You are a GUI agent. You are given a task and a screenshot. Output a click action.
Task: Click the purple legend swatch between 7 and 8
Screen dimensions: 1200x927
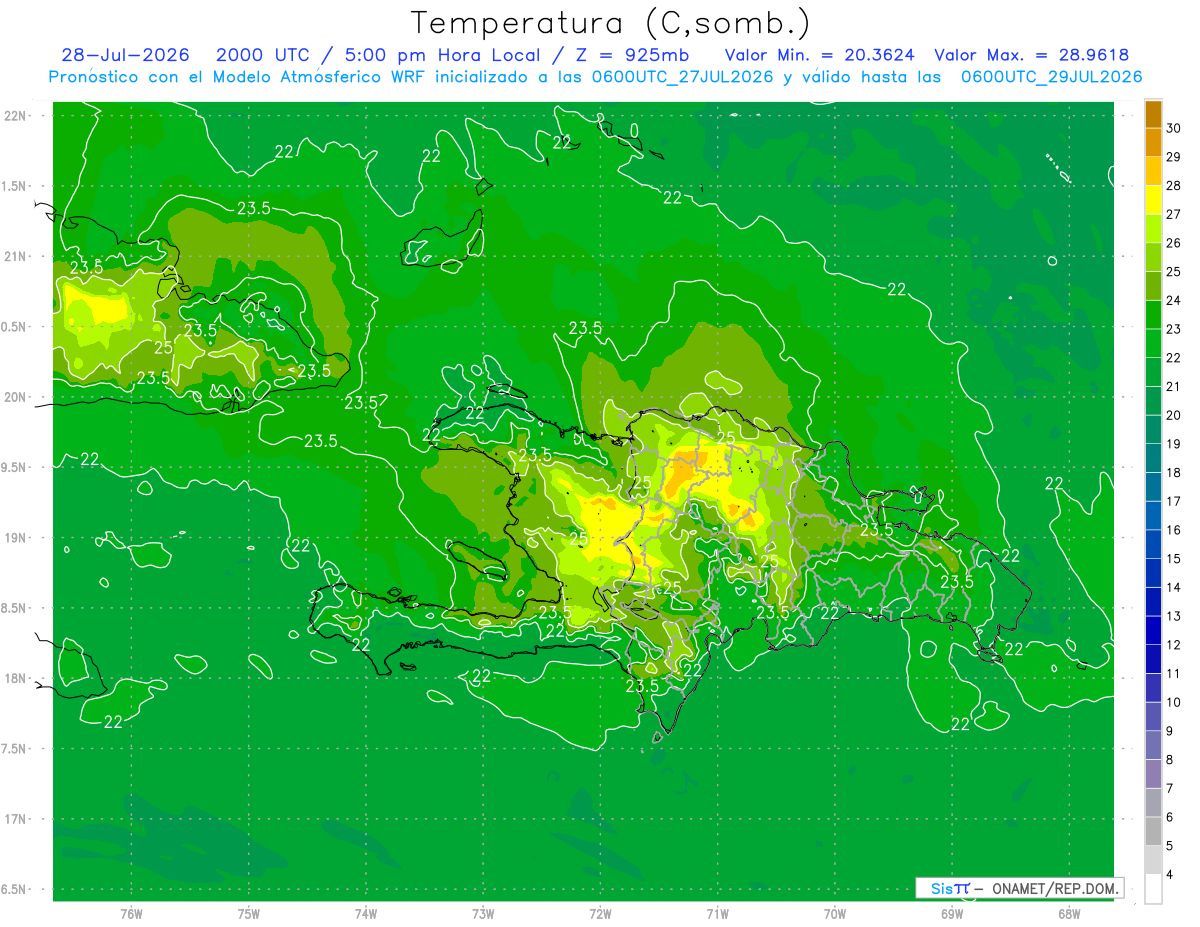[x=1153, y=774]
